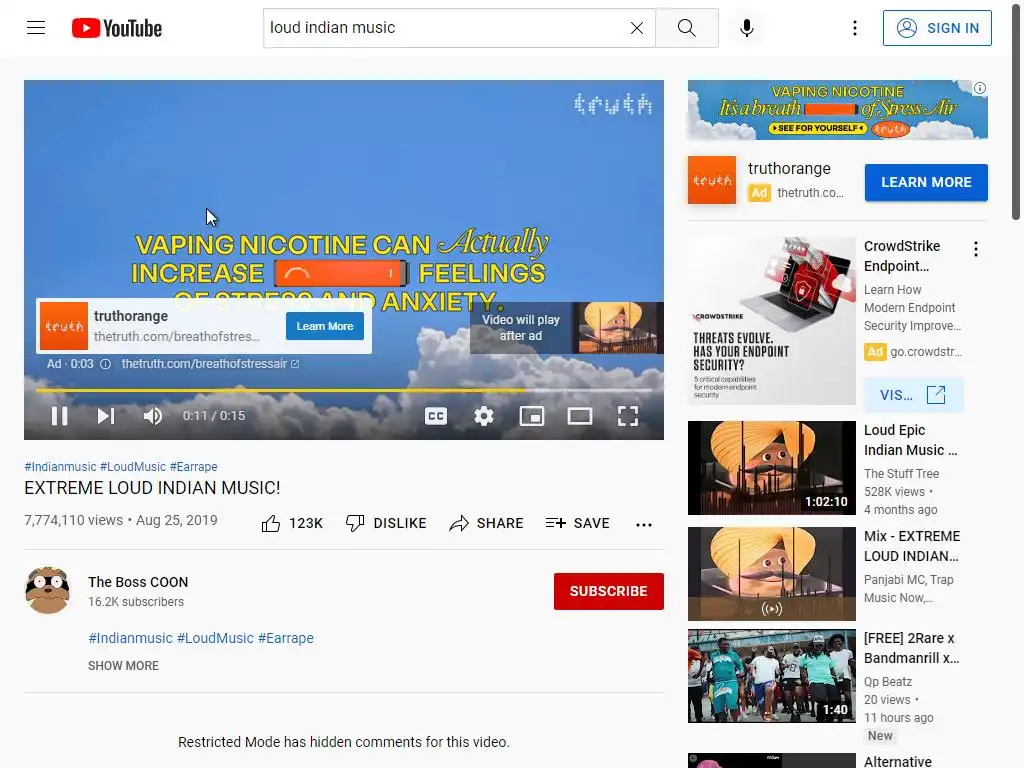Click the DISLIKE thumbs down button
The height and width of the screenshot is (768, 1024).
[x=386, y=523]
